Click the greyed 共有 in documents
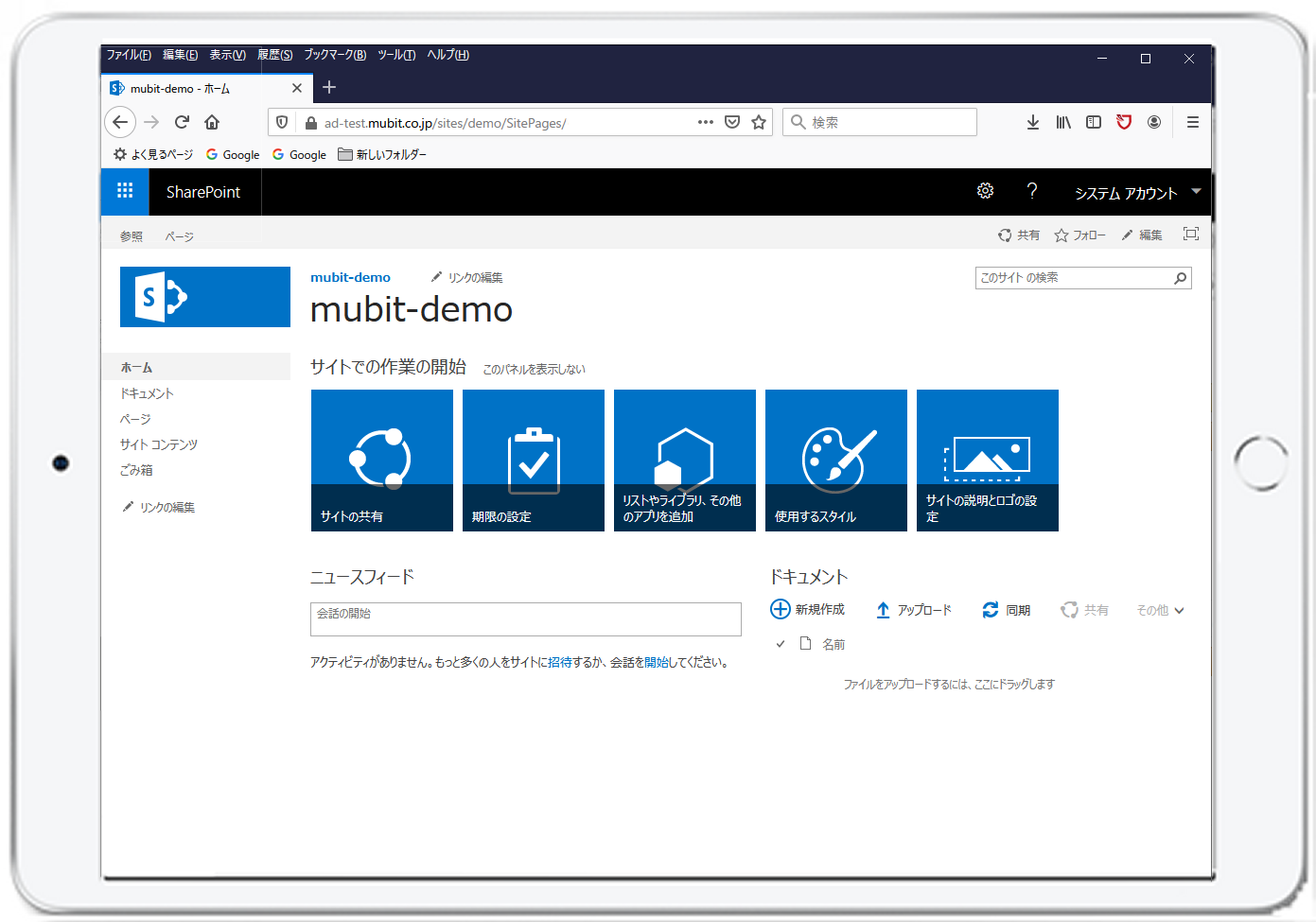 point(1084,610)
